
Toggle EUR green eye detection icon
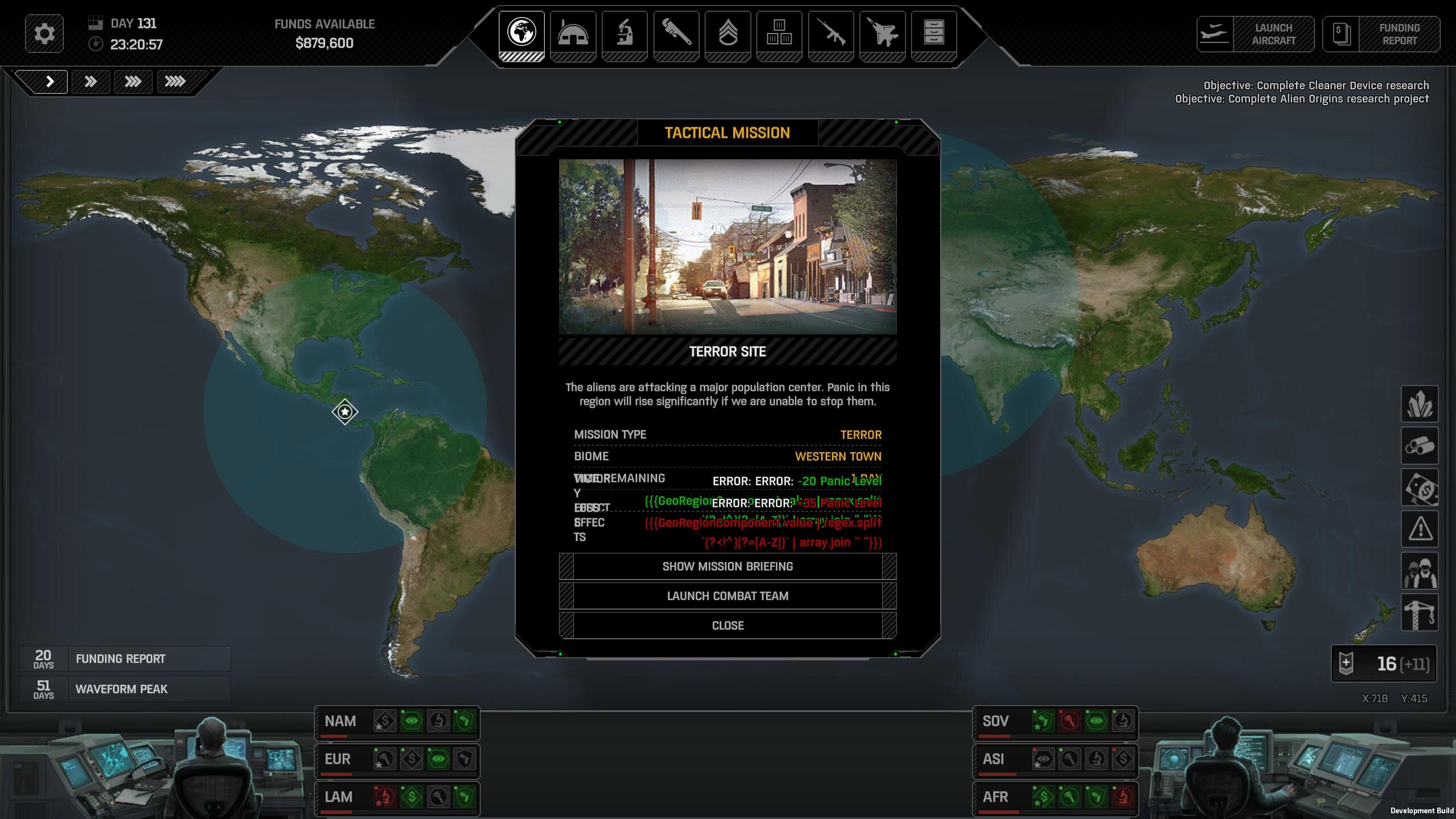coord(438,759)
